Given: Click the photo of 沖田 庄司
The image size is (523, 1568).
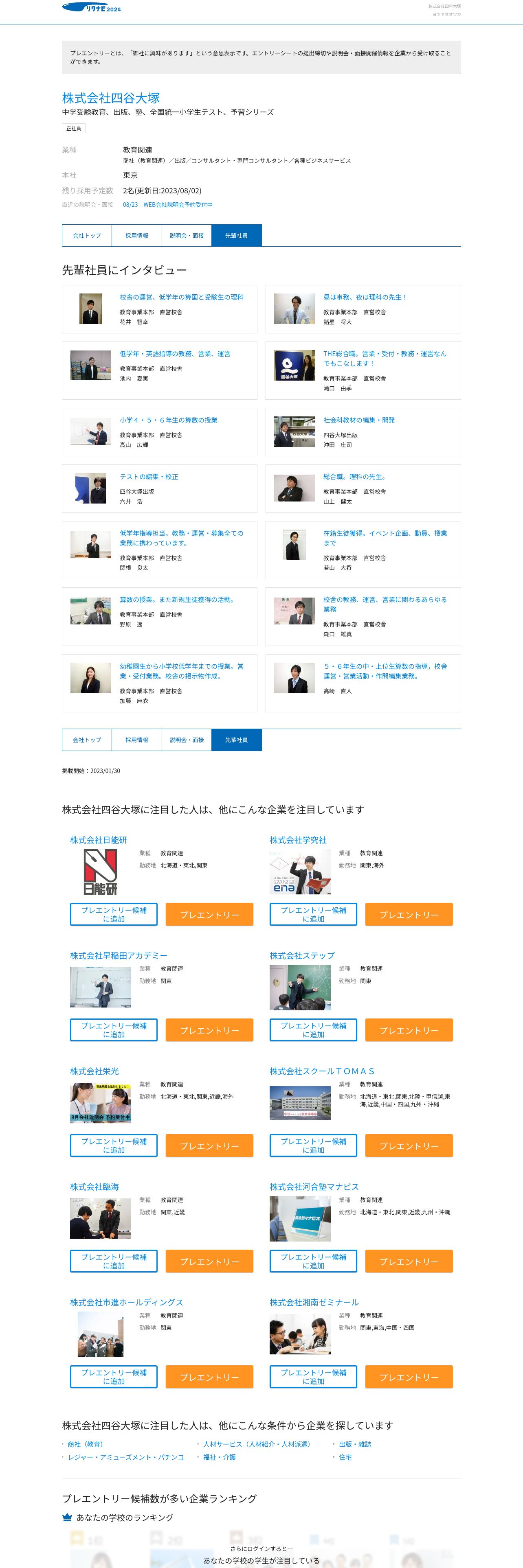Looking at the screenshot, I should pyautogui.click(x=294, y=431).
